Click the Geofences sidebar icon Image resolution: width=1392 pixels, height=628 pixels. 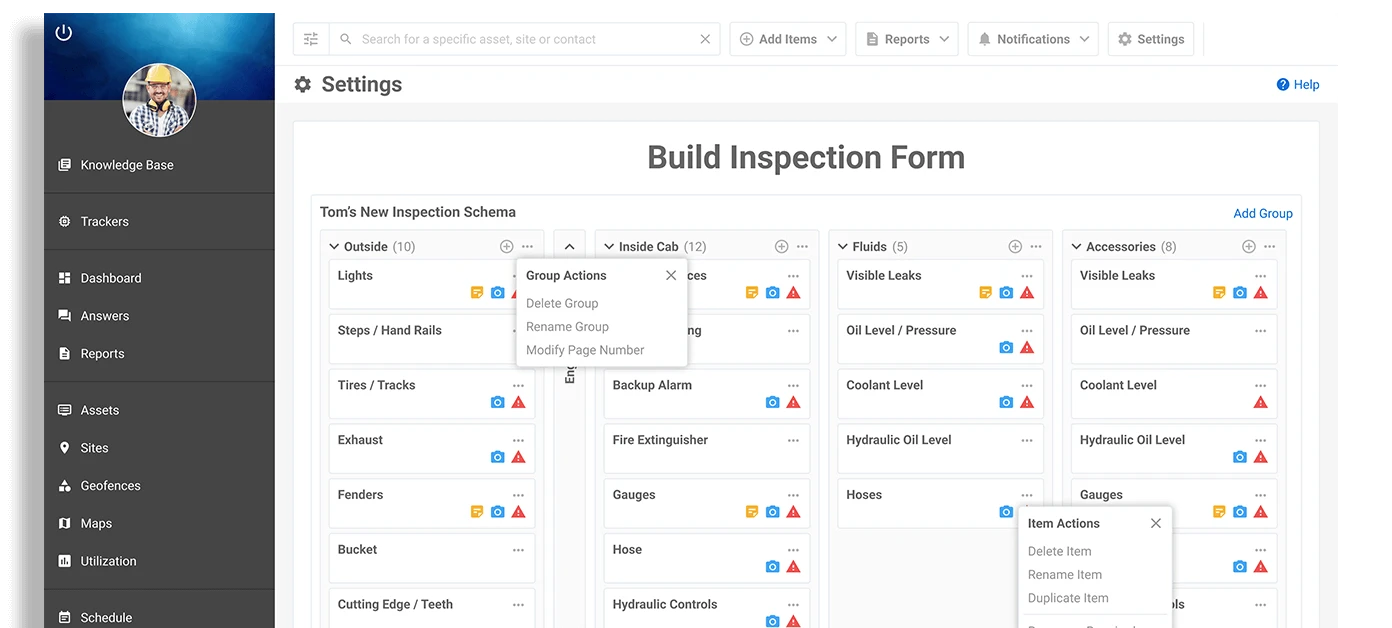coord(63,485)
